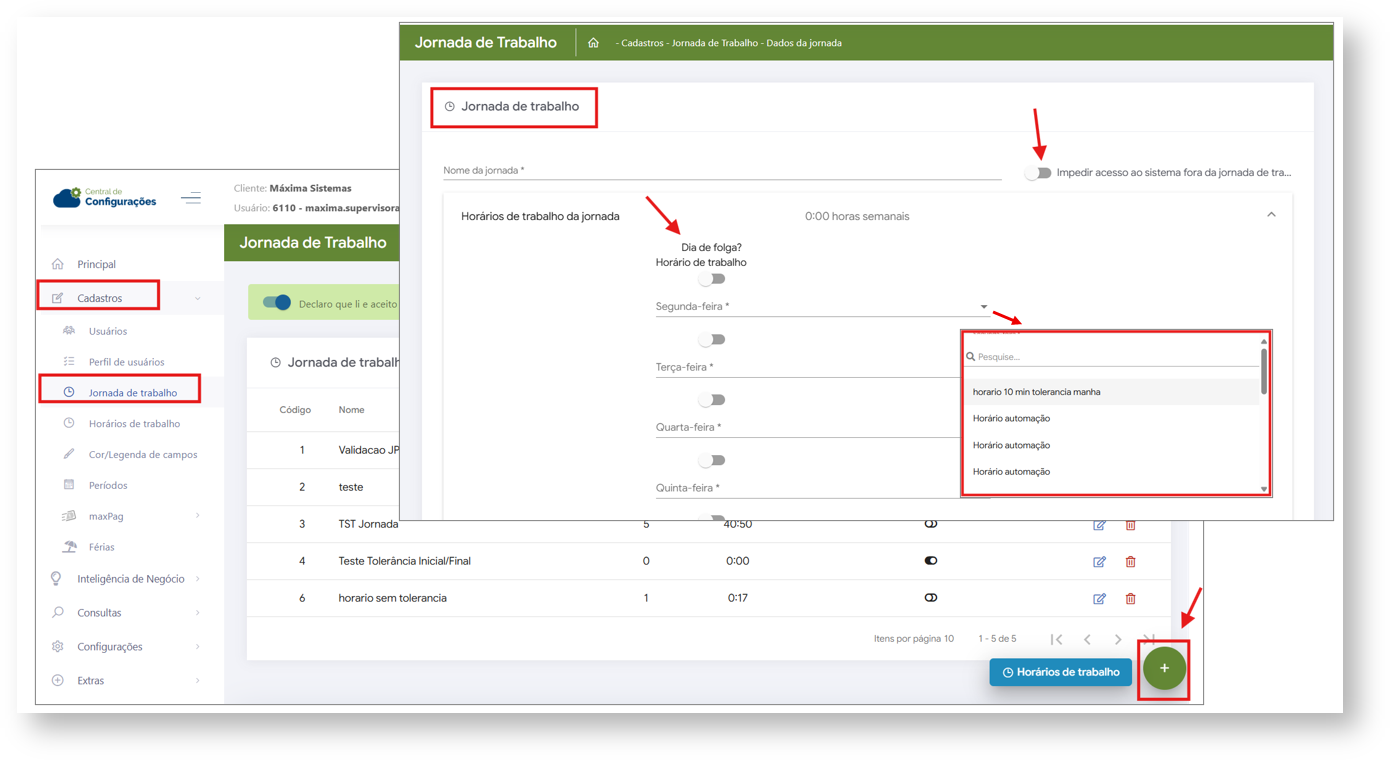
Task: Click the green plus button to add a jornada
Action: pyautogui.click(x=1164, y=668)
